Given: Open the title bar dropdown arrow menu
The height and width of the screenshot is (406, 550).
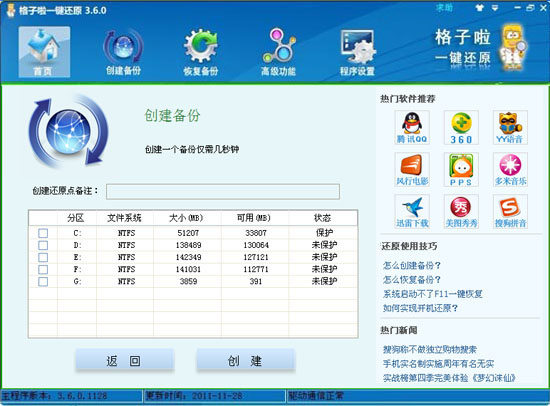Looking at the screenshot, I should click(495, 8).
